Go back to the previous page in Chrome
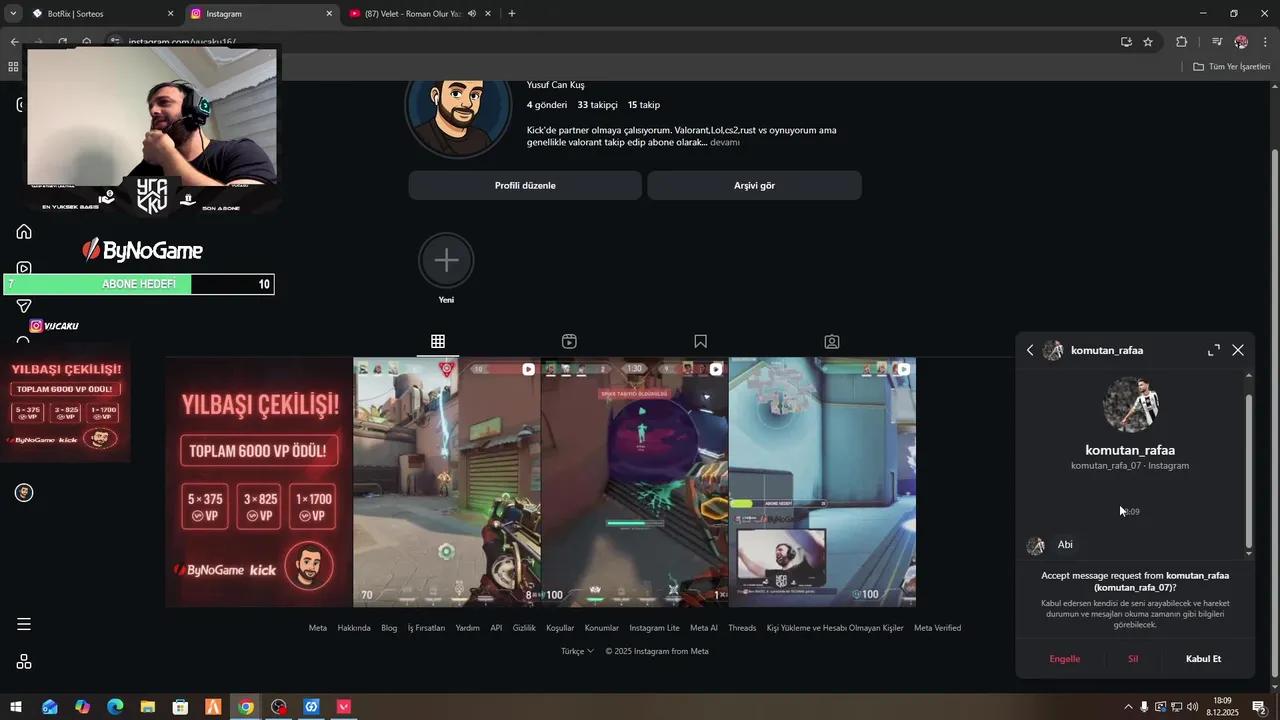This screenshot has width=1280, height=720. pyautogui.click(x=14, y=42)
